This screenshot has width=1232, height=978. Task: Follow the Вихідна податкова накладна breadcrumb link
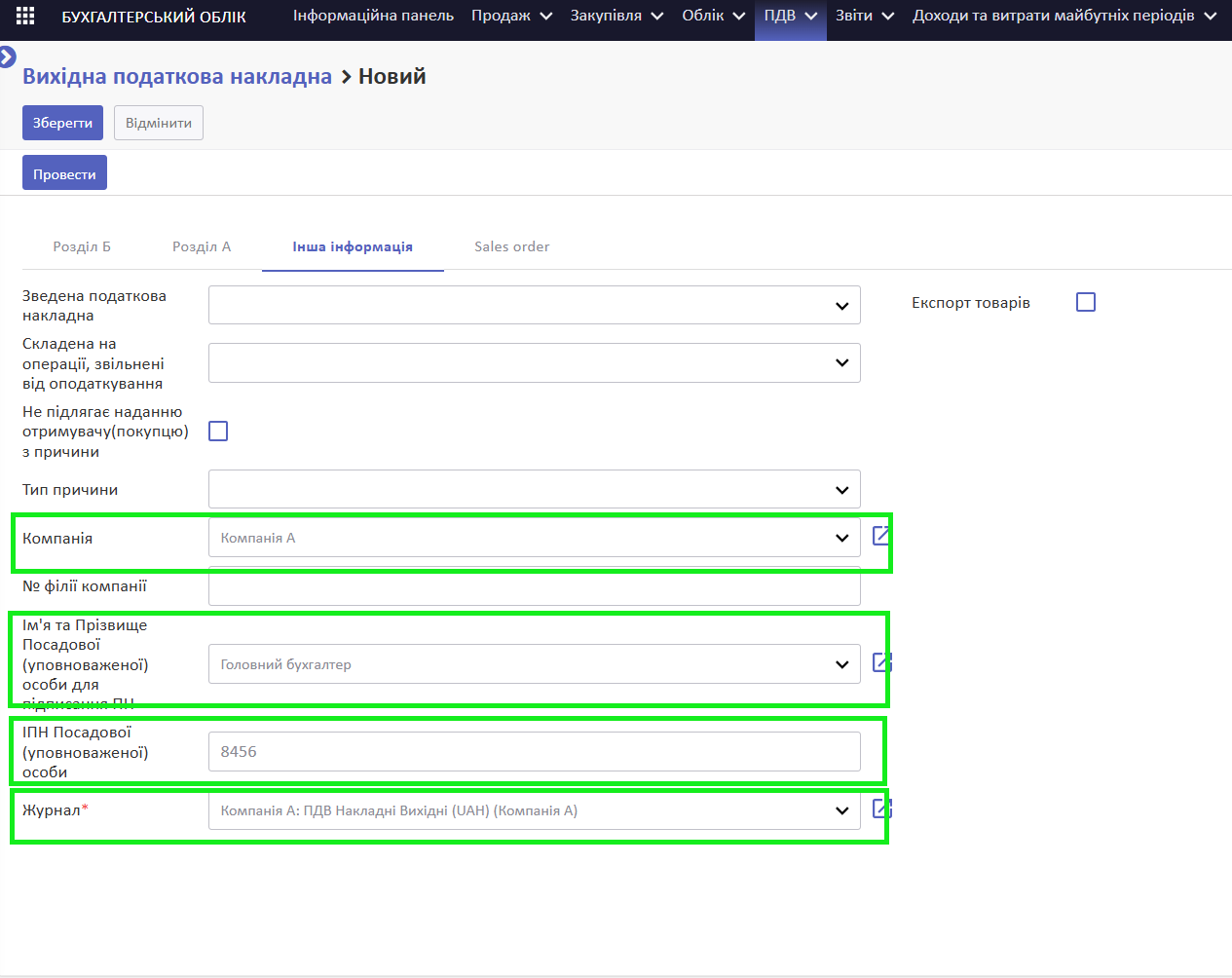[x=177, y=76]
